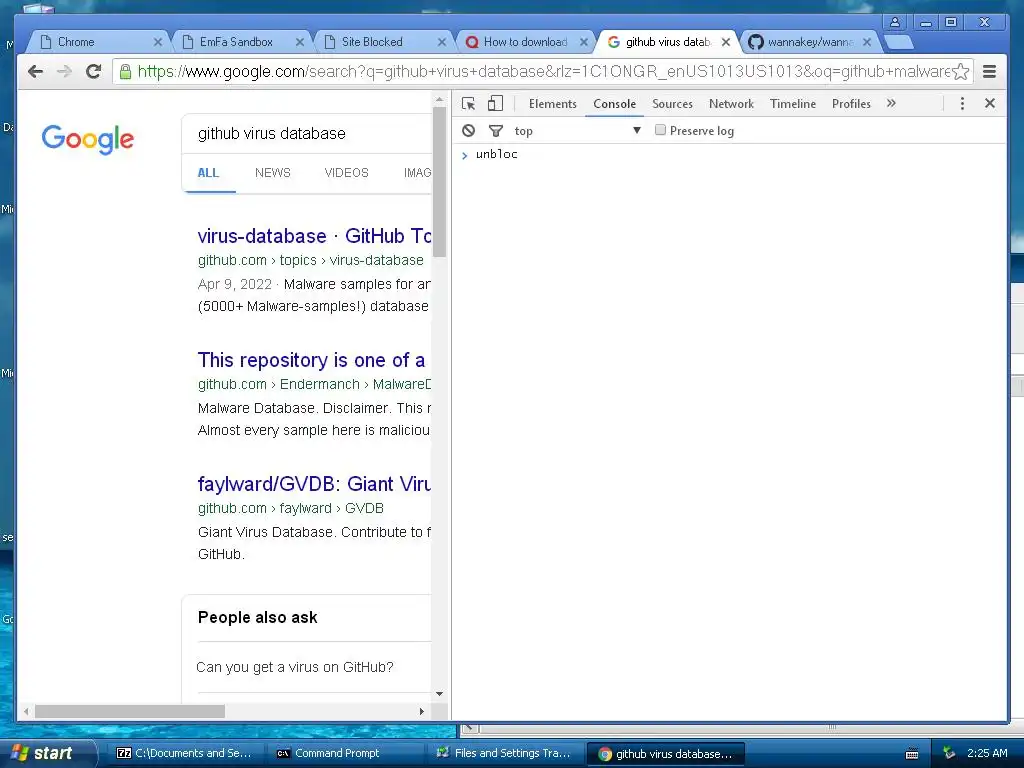Image resolution: width=1024 pixels, height=768 pixels.
Task: Open the virus-database GitHub Topics result
Action: coord(314,236)
